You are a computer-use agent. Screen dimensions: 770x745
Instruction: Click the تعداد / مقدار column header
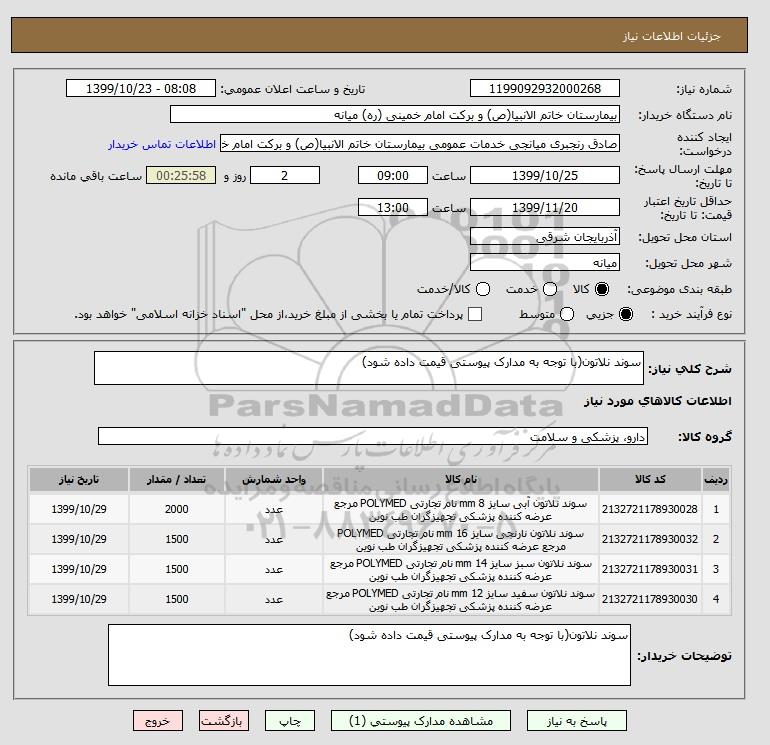pos(177,479)
